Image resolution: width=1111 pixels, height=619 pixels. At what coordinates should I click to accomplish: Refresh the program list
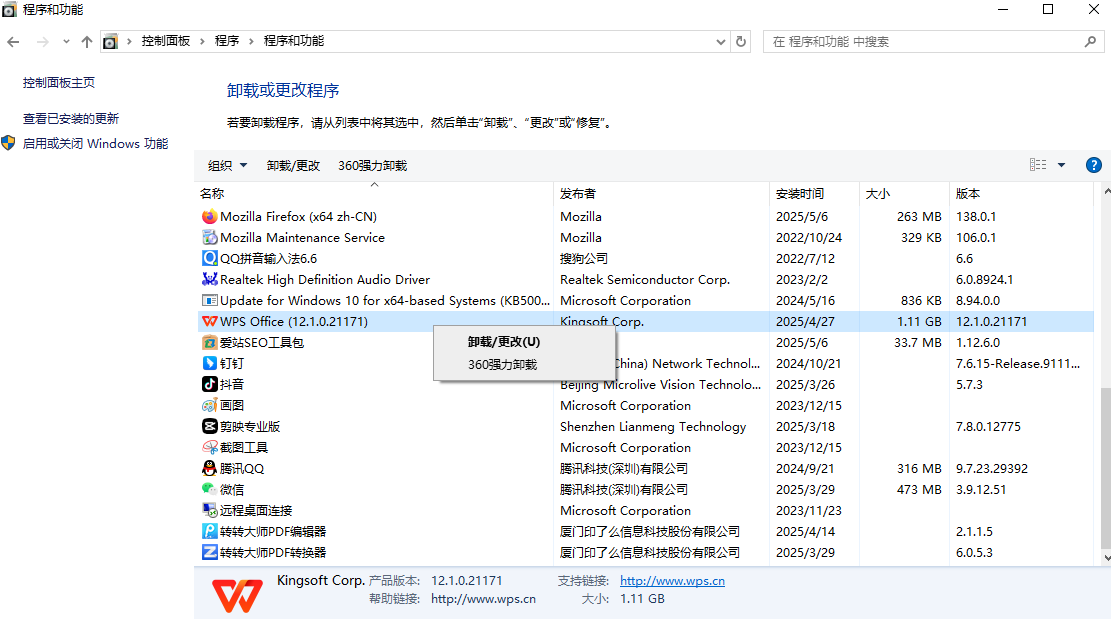point(741,42)
